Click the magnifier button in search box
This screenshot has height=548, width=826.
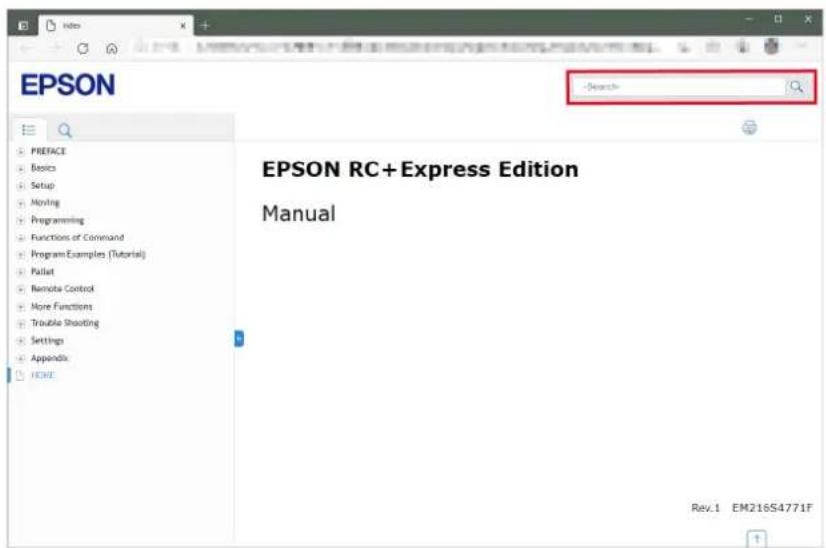click(x=796, y=87)
